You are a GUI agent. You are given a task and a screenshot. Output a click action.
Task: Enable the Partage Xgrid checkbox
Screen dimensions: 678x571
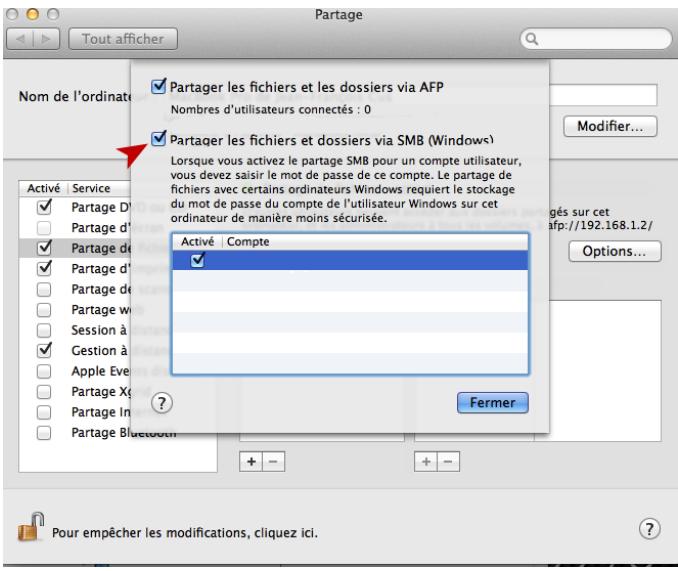tap(44, 392)
